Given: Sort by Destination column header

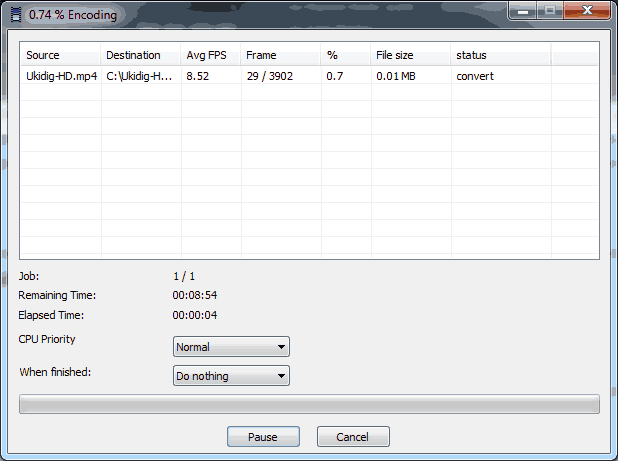Looking at the screenshot, I should pyautogui.click(x=141, y=55).
